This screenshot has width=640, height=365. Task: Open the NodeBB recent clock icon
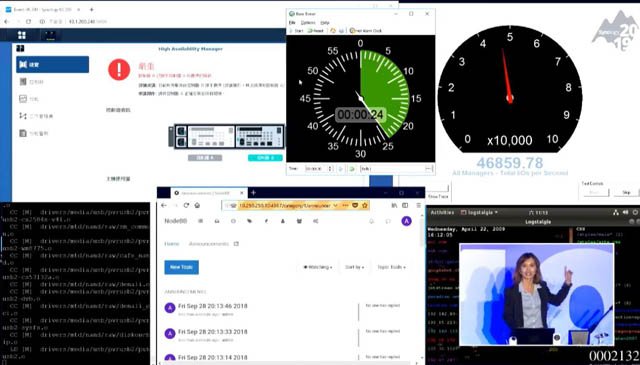(233, 221)
